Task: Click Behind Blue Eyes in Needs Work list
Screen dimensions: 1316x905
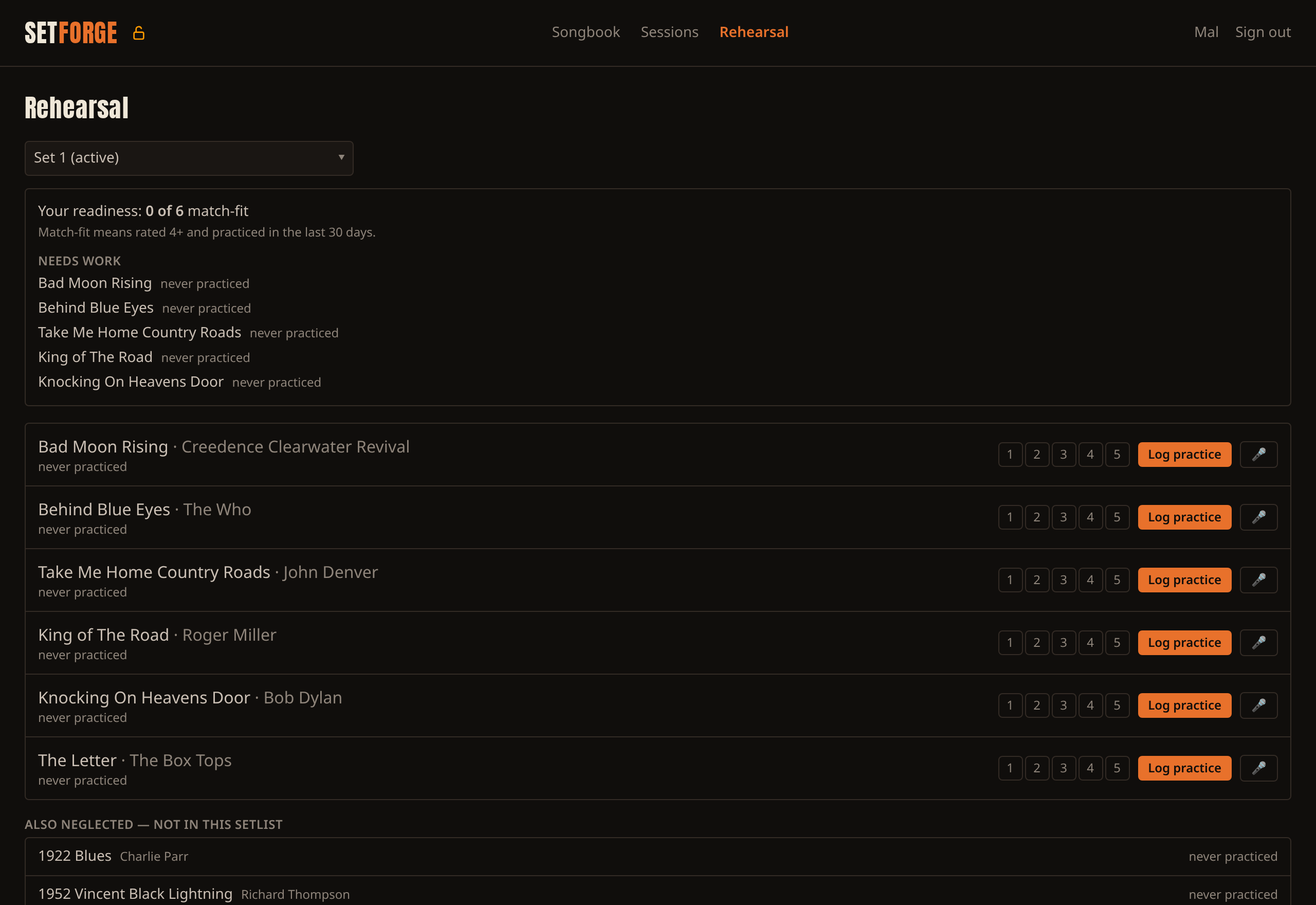Action: click(96, 308)
